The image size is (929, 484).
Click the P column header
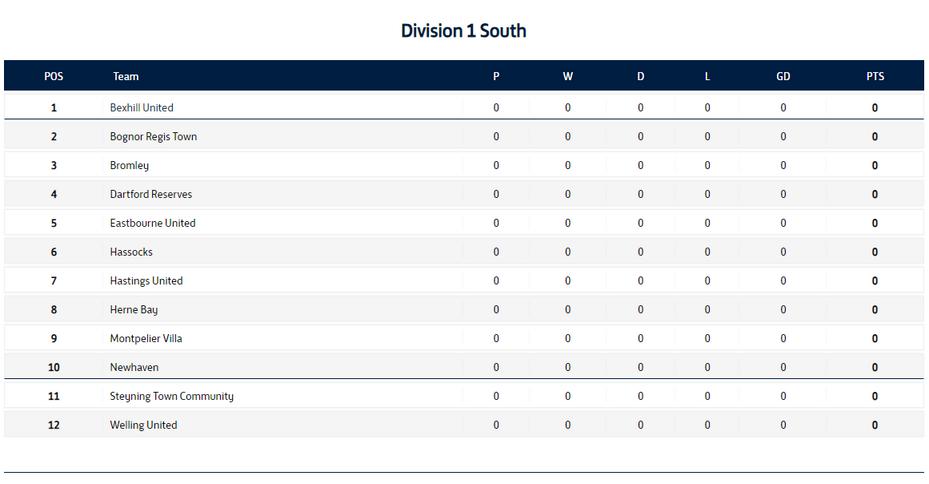pyautogui.click(x=496, y=76)
